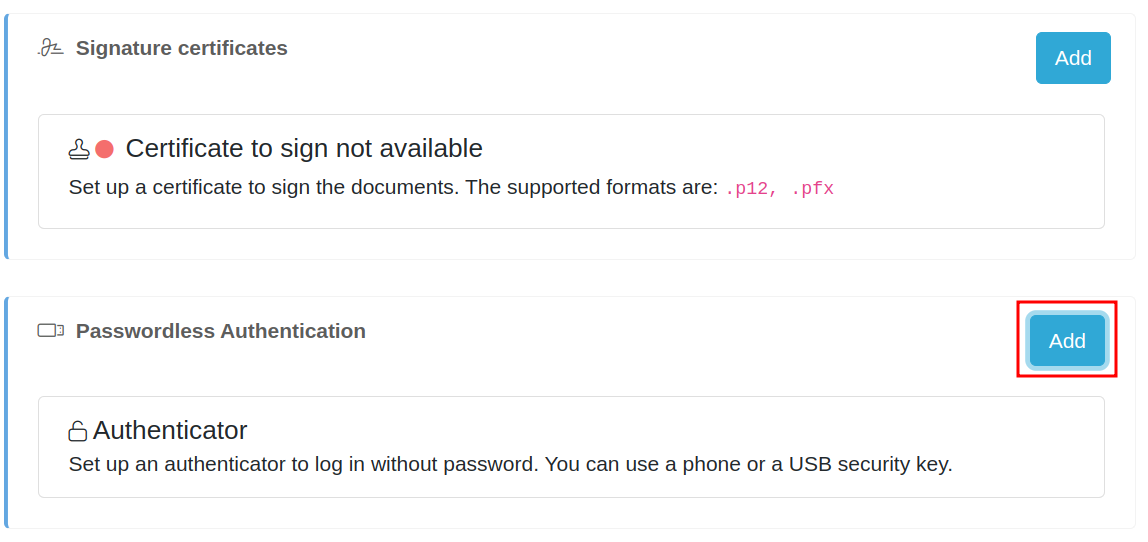Click the stamp icon beside certificate status
Image resolution: width=1148 pixels, height=542 pixels.
(79, 149)
